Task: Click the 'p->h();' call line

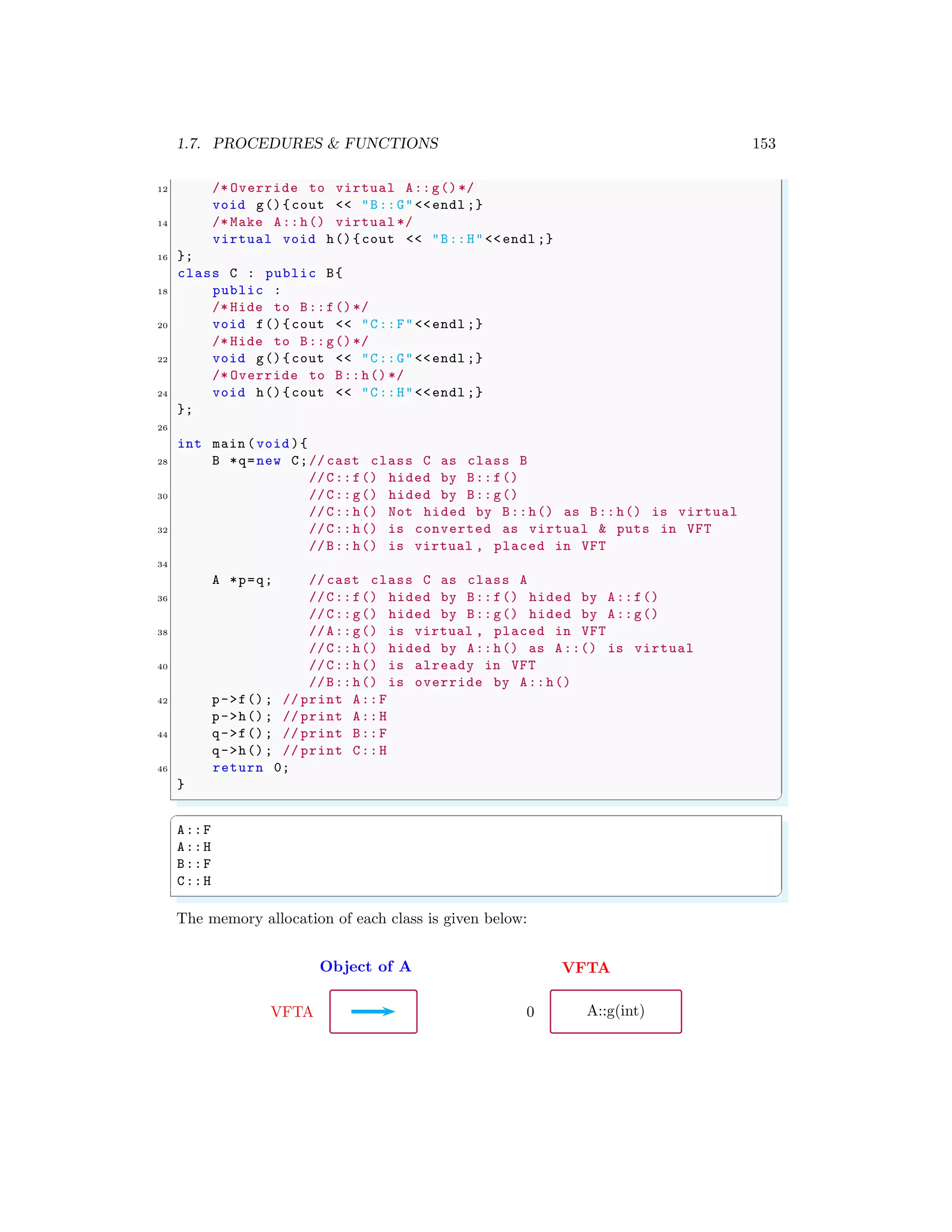Action: tap(299, 716)
